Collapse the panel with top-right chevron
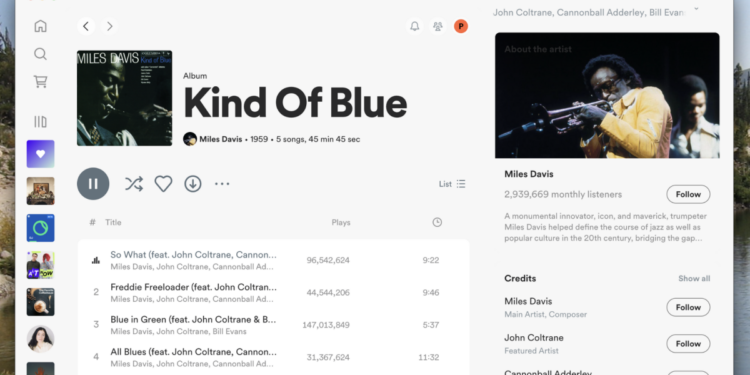The height and width of the screenshot is (375, 750). coord(696,9)
